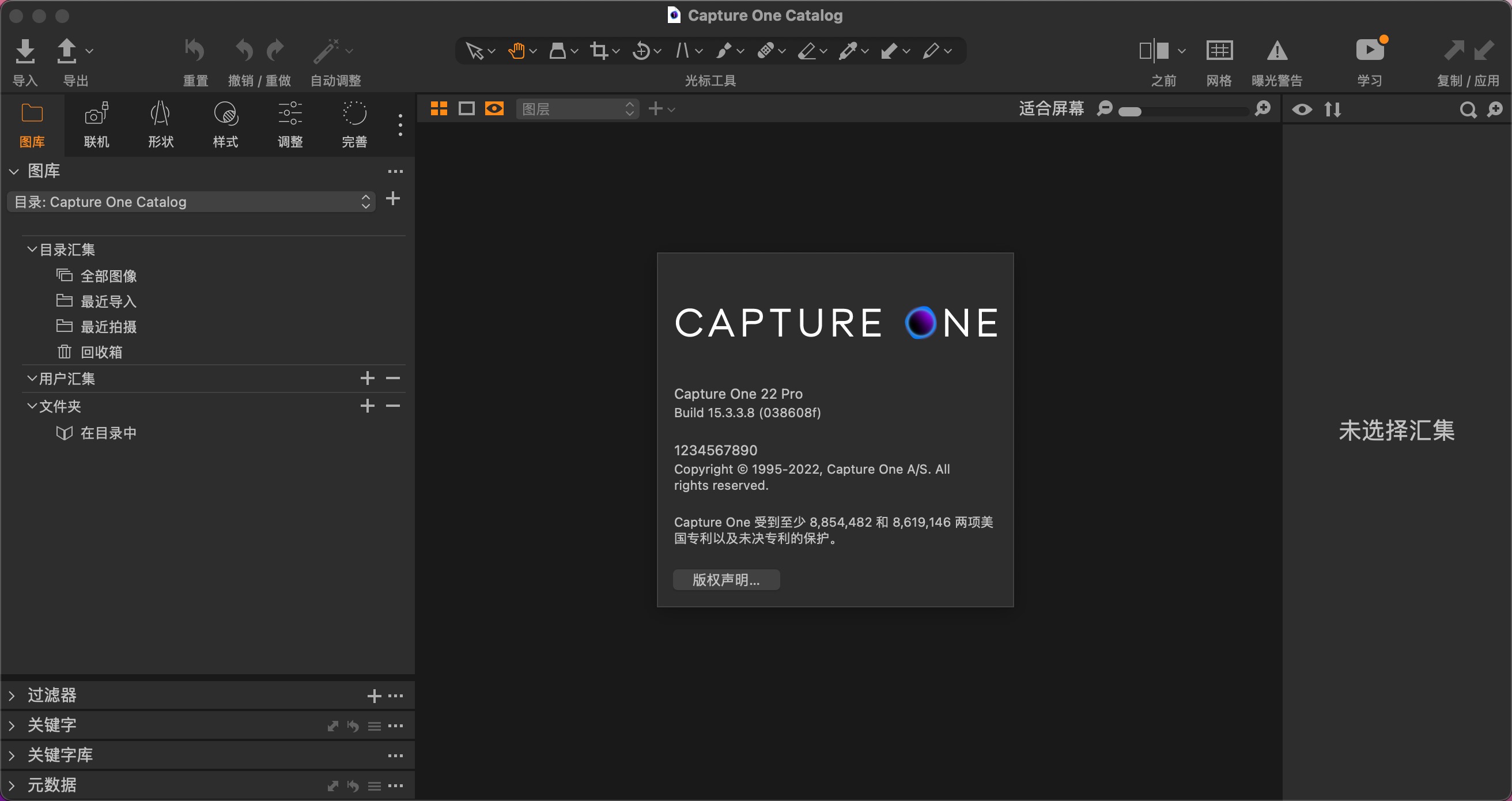Open the Export options dropdown arrow
The height and width of the screenshot is (801, 1512).
pyautogui.click(x=89, y=51)
